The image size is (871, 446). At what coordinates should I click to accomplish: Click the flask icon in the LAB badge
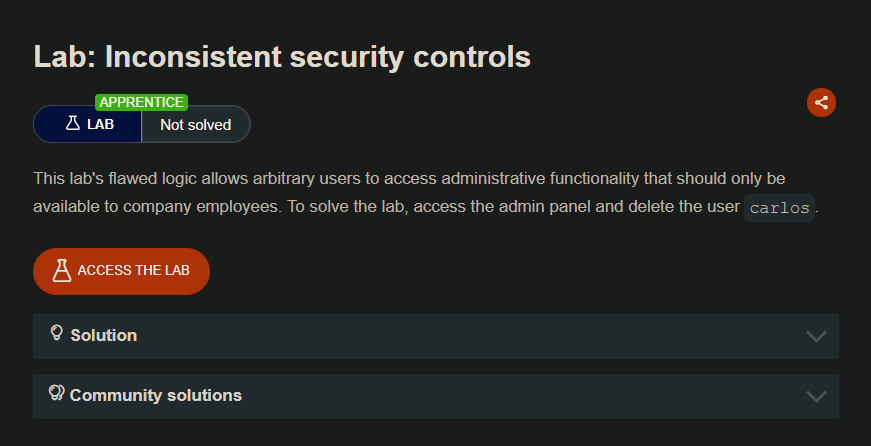[x=72, y=124]
